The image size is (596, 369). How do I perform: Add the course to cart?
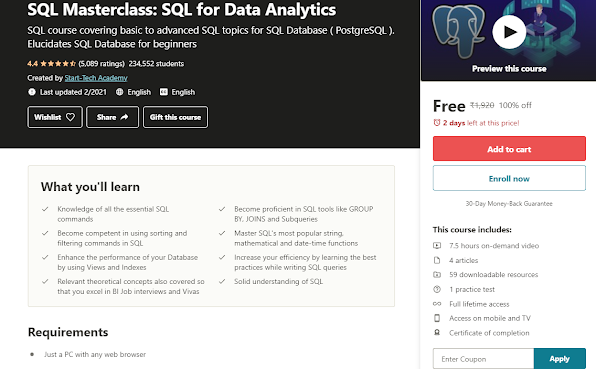(509, 149)
